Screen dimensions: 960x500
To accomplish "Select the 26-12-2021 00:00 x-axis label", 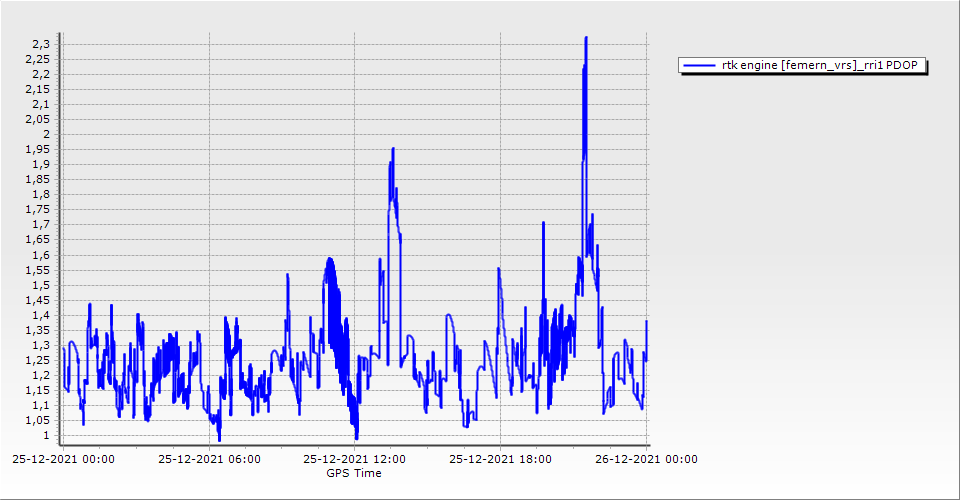I will point(645,460).
